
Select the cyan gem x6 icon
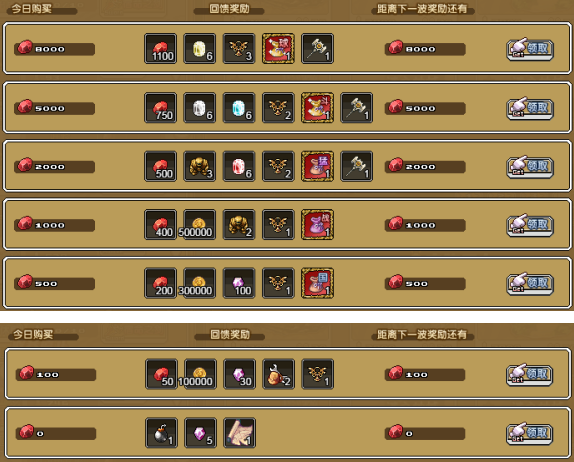tap(239, 108)
